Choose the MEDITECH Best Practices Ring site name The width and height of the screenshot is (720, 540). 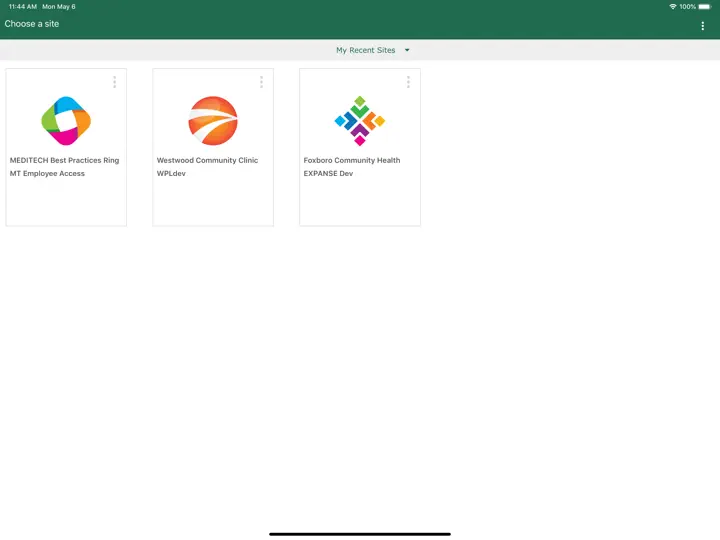[64, 160]
